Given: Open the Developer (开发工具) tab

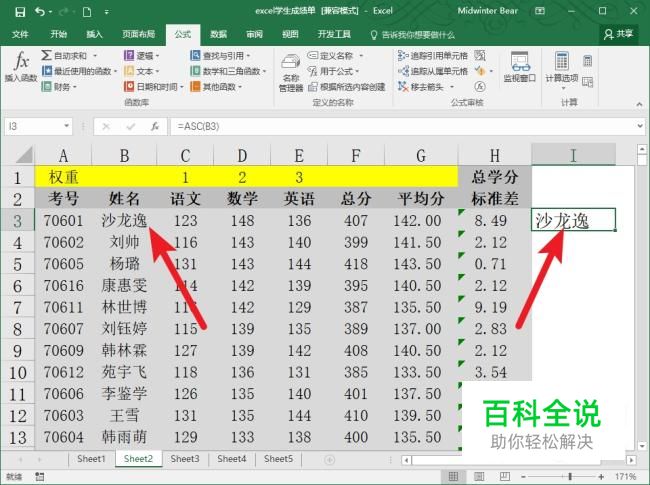Looking at the screenshot, I should (x=334, y=34).
